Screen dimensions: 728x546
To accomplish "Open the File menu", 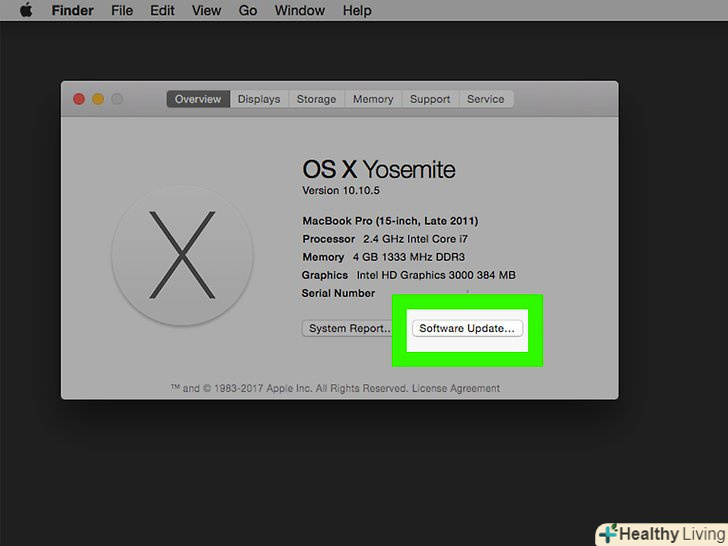I will coord(122,10).
